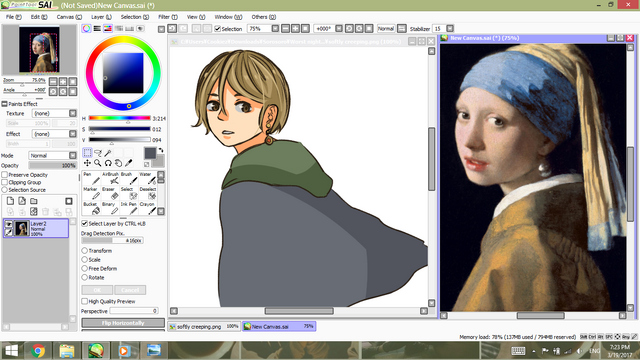The height and width of the screenshot is (360, 640).
Task: Swap foreground and background colors
Action: coord(161,150)
